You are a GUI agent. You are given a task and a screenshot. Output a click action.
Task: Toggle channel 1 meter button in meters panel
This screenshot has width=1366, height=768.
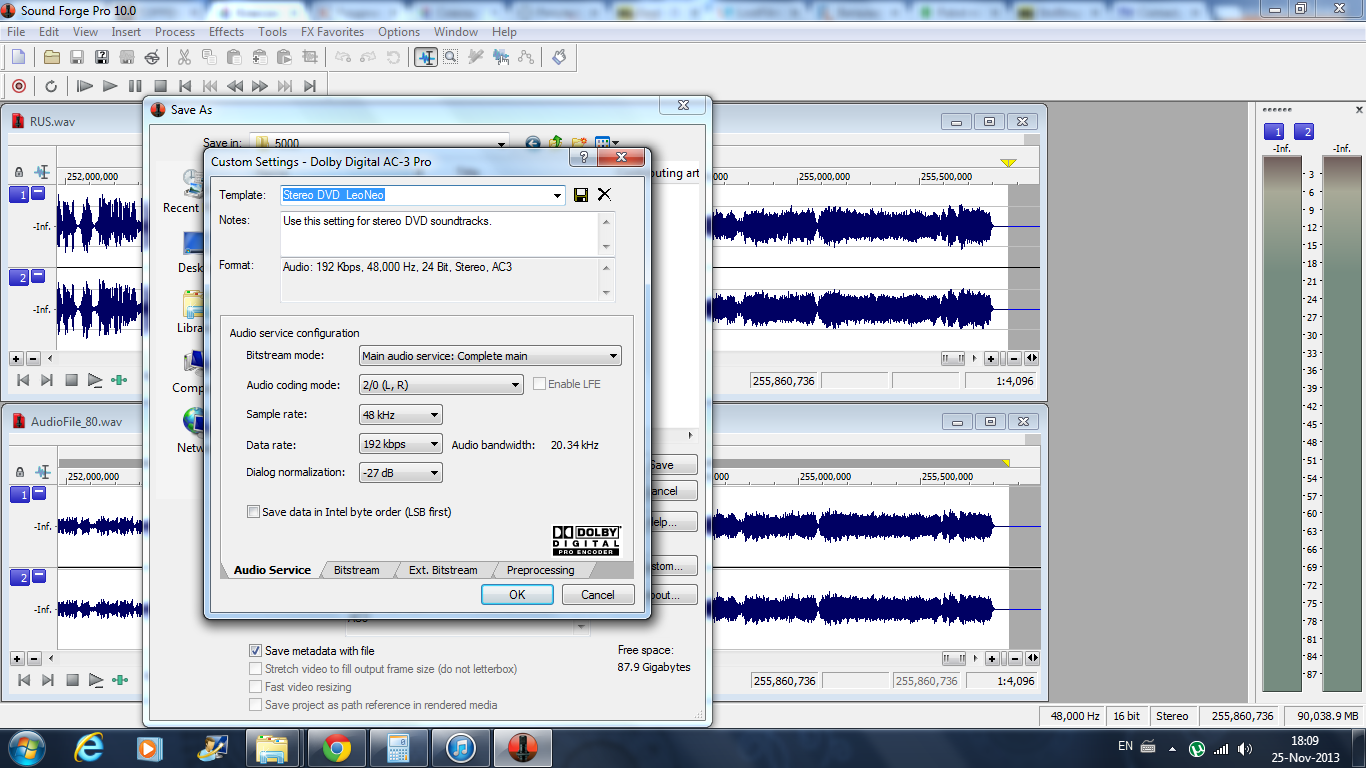(x=1274, y=132)
